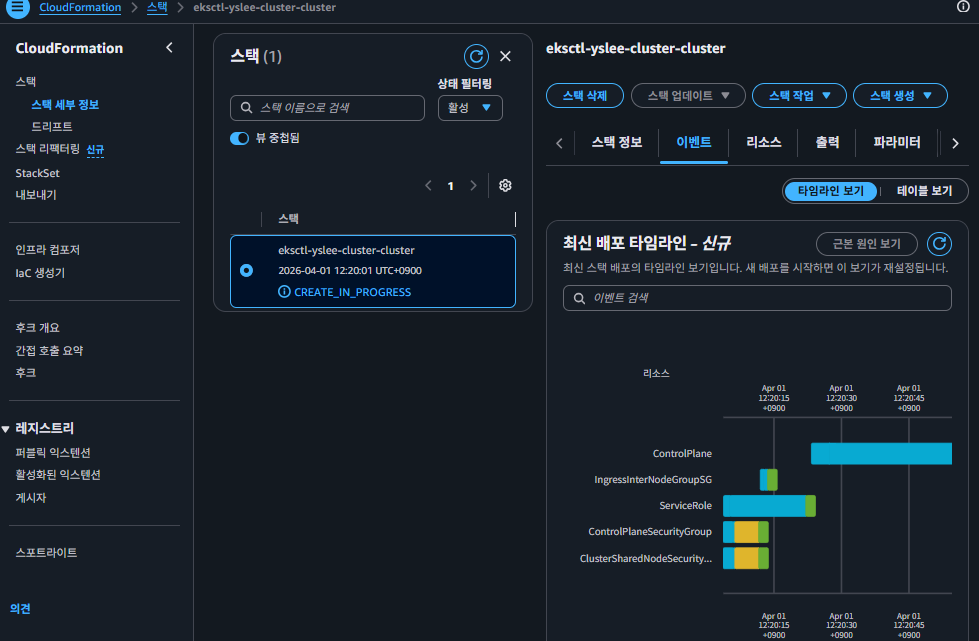979x641 pixels.
Task: Click the feedback link (의견)
Action: point(20,609)
